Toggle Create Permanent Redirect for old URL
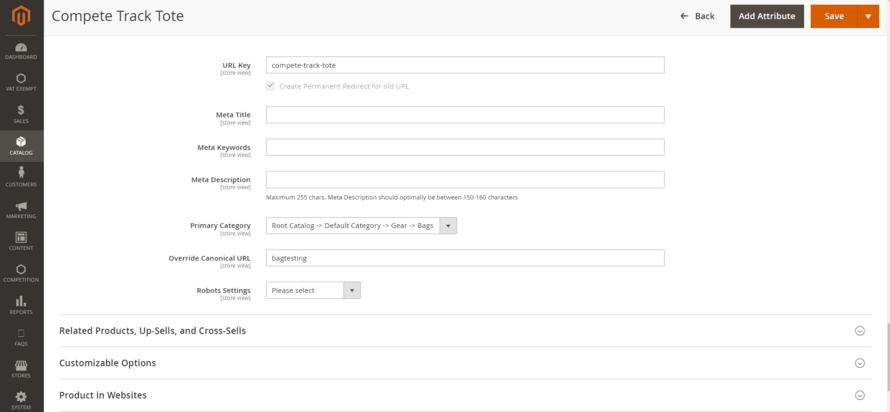 [270, 86]
